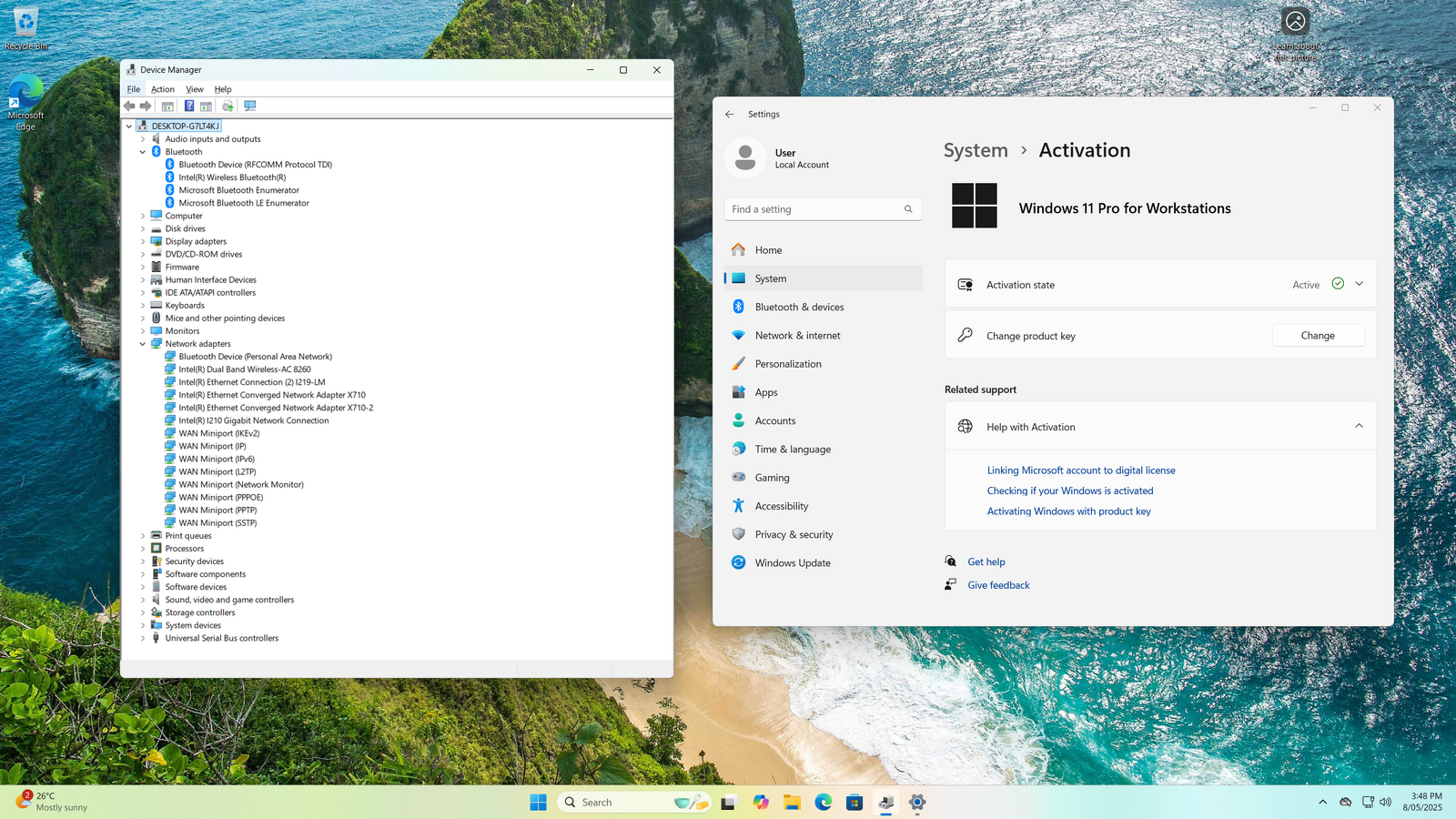
Task: Click Show/Hide Action Pane toolbar icon
Action: coord(207,106)
